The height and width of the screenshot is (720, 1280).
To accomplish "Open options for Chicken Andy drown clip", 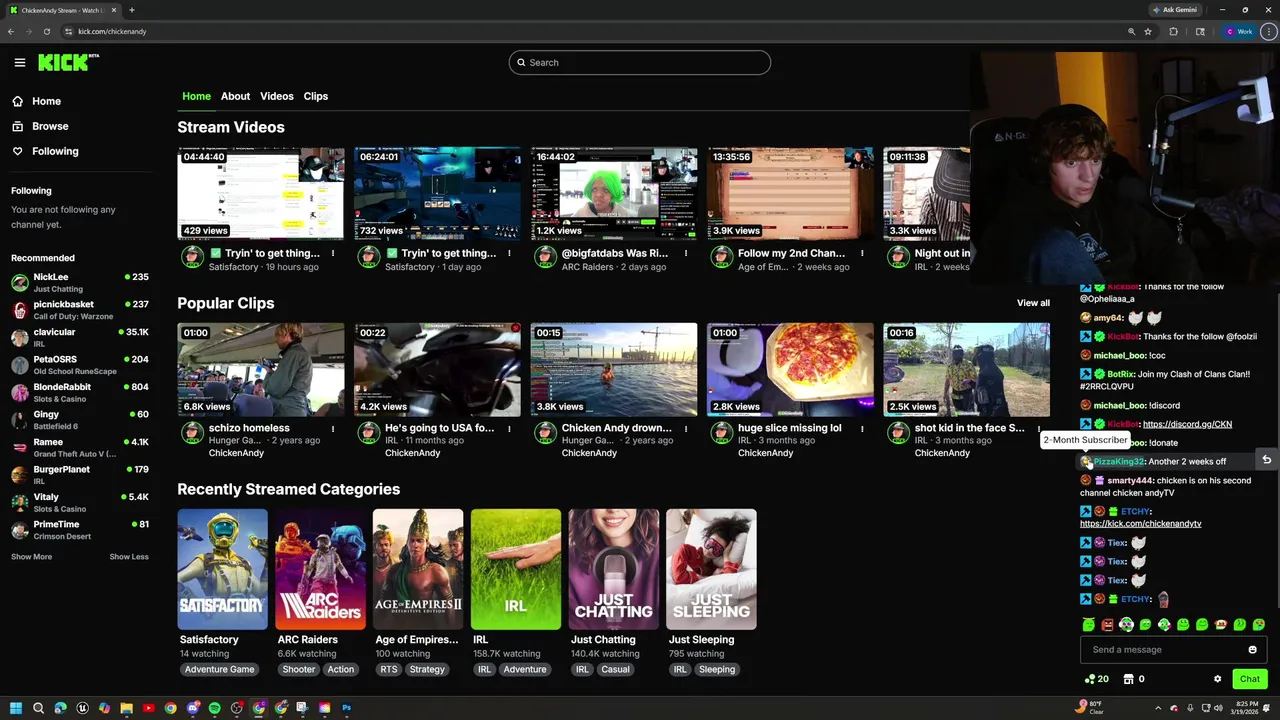I will click(x=685, y=428).
